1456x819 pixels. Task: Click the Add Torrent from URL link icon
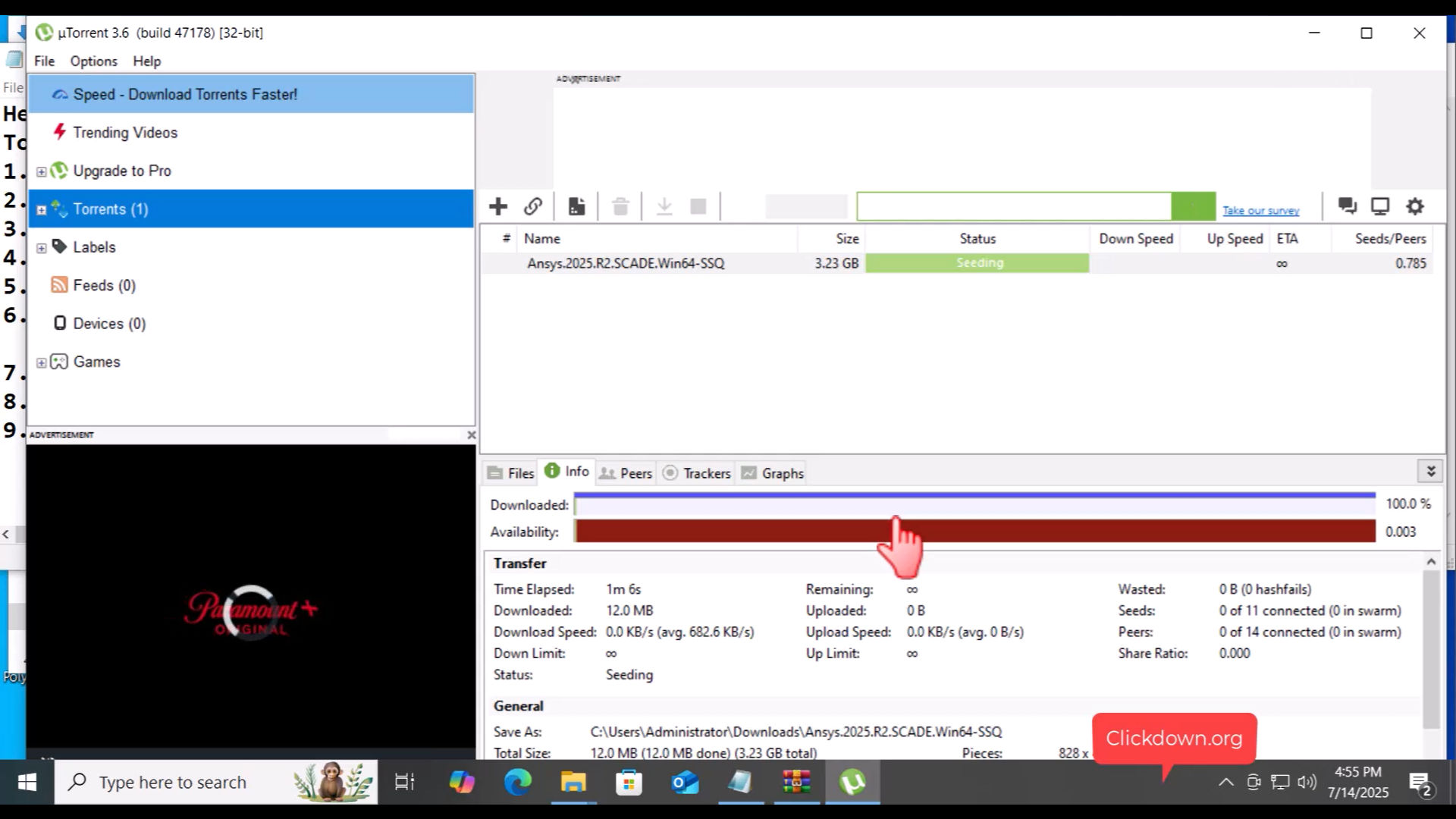533,206
